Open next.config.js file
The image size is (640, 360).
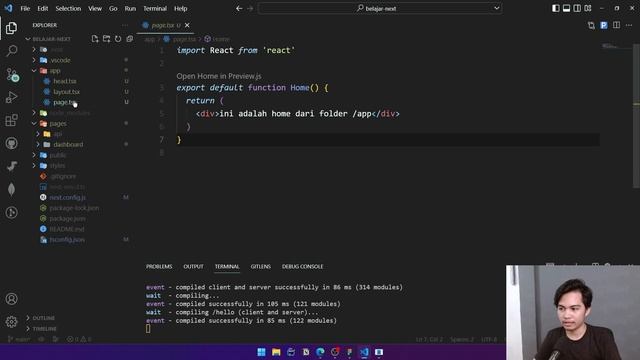click(67, 197)
